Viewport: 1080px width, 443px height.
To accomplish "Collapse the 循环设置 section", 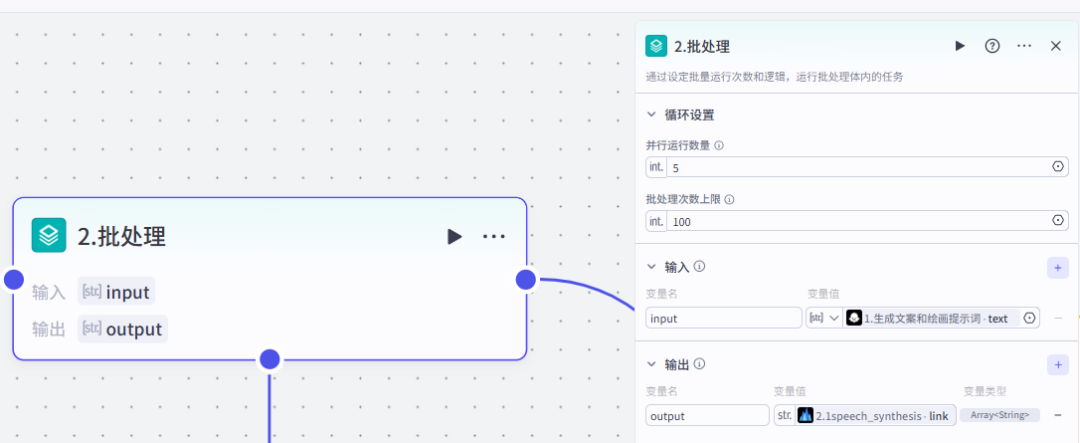I will (x=652, y=115).
